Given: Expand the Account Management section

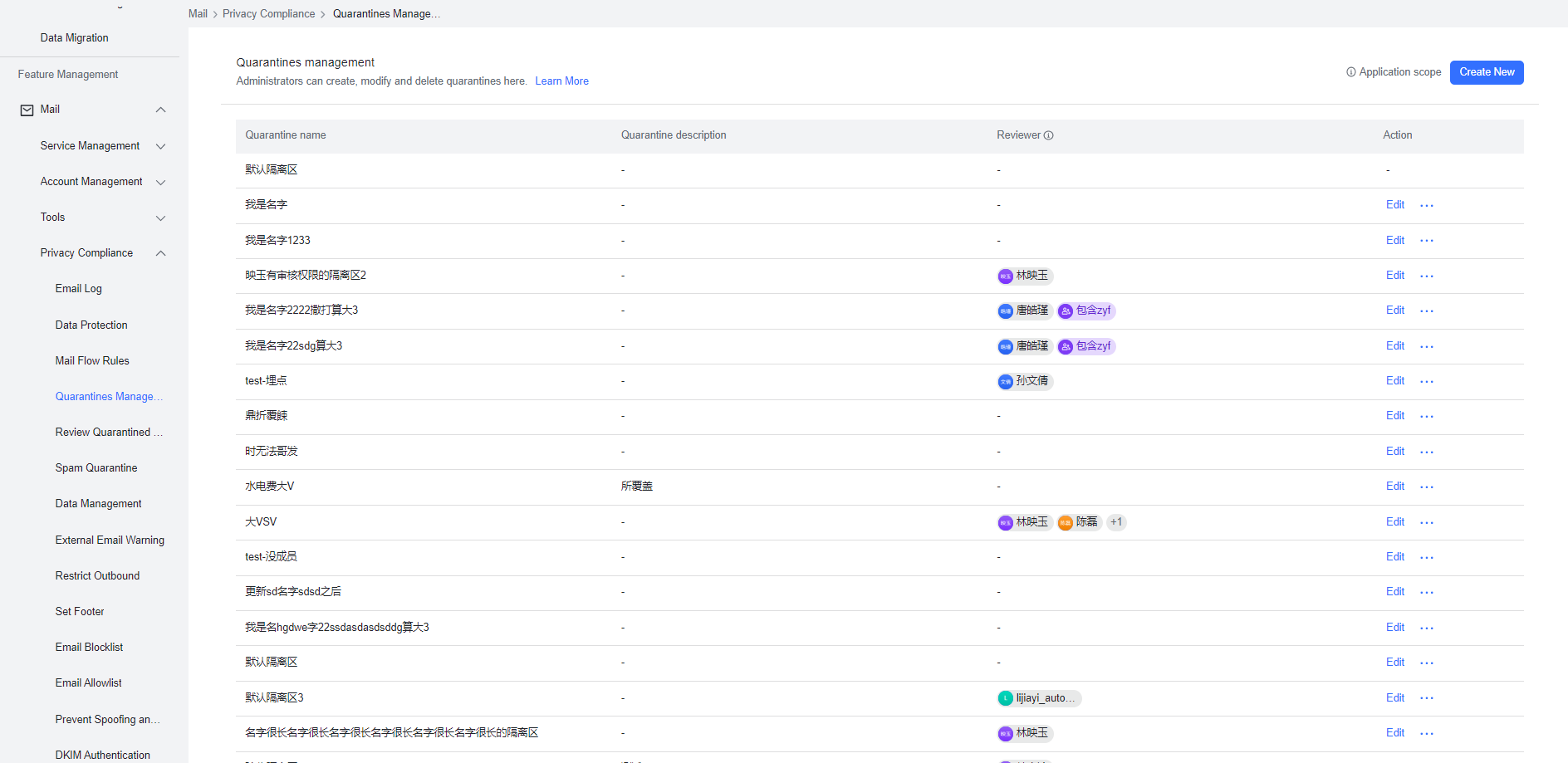Looking at the screenshot, I should [x=160, y=182].
